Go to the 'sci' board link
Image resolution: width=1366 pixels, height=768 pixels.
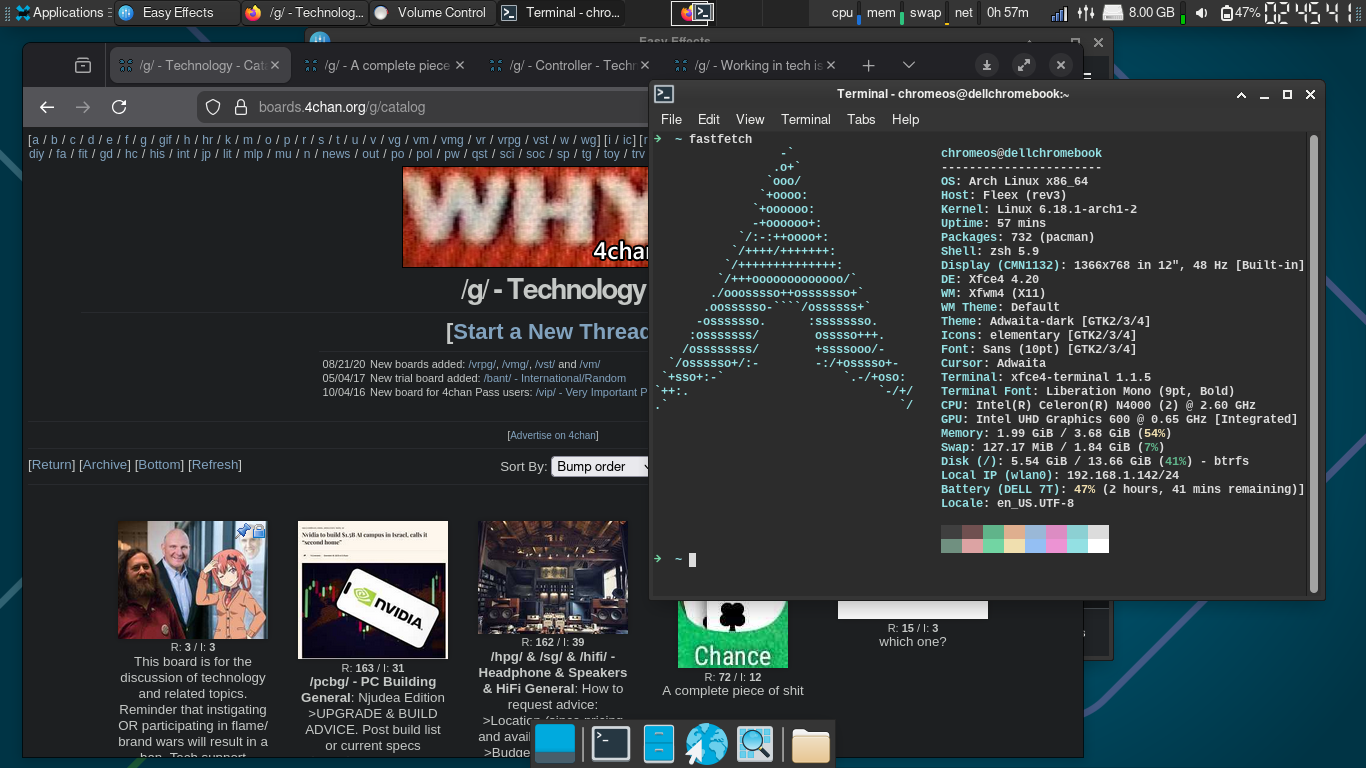click(507, 154)
